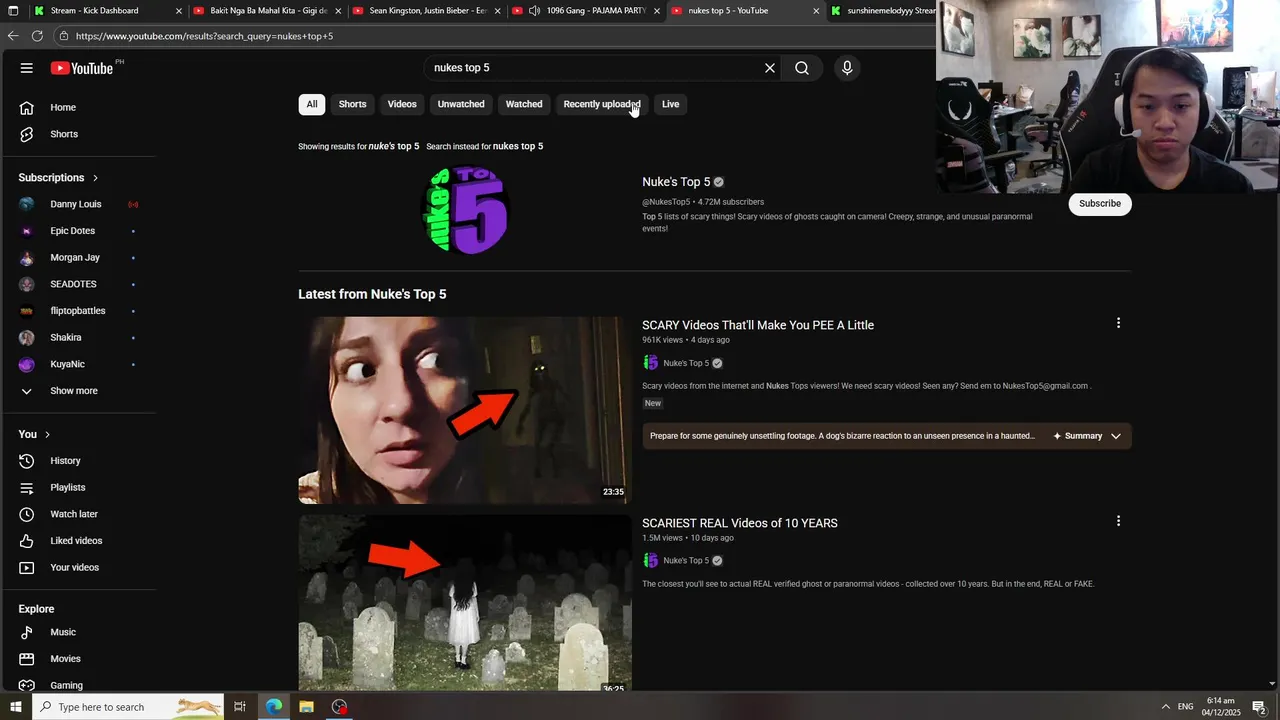This screenshot has height=720, width=1280.
Task: Select the Videos filter chip
Action: point(402,104)
